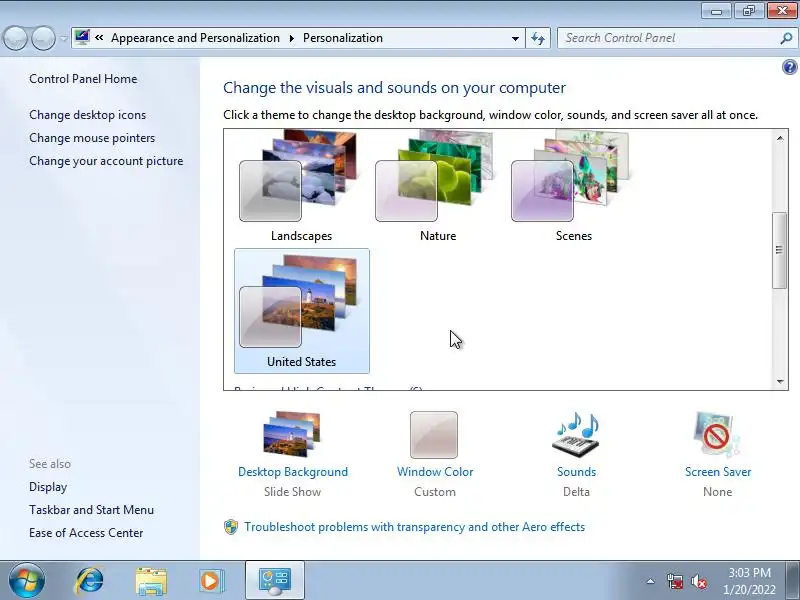Click the Window Color link
The width and height of the screenshot is (800, 600).
pyautogui.click(x=435, y=472)
